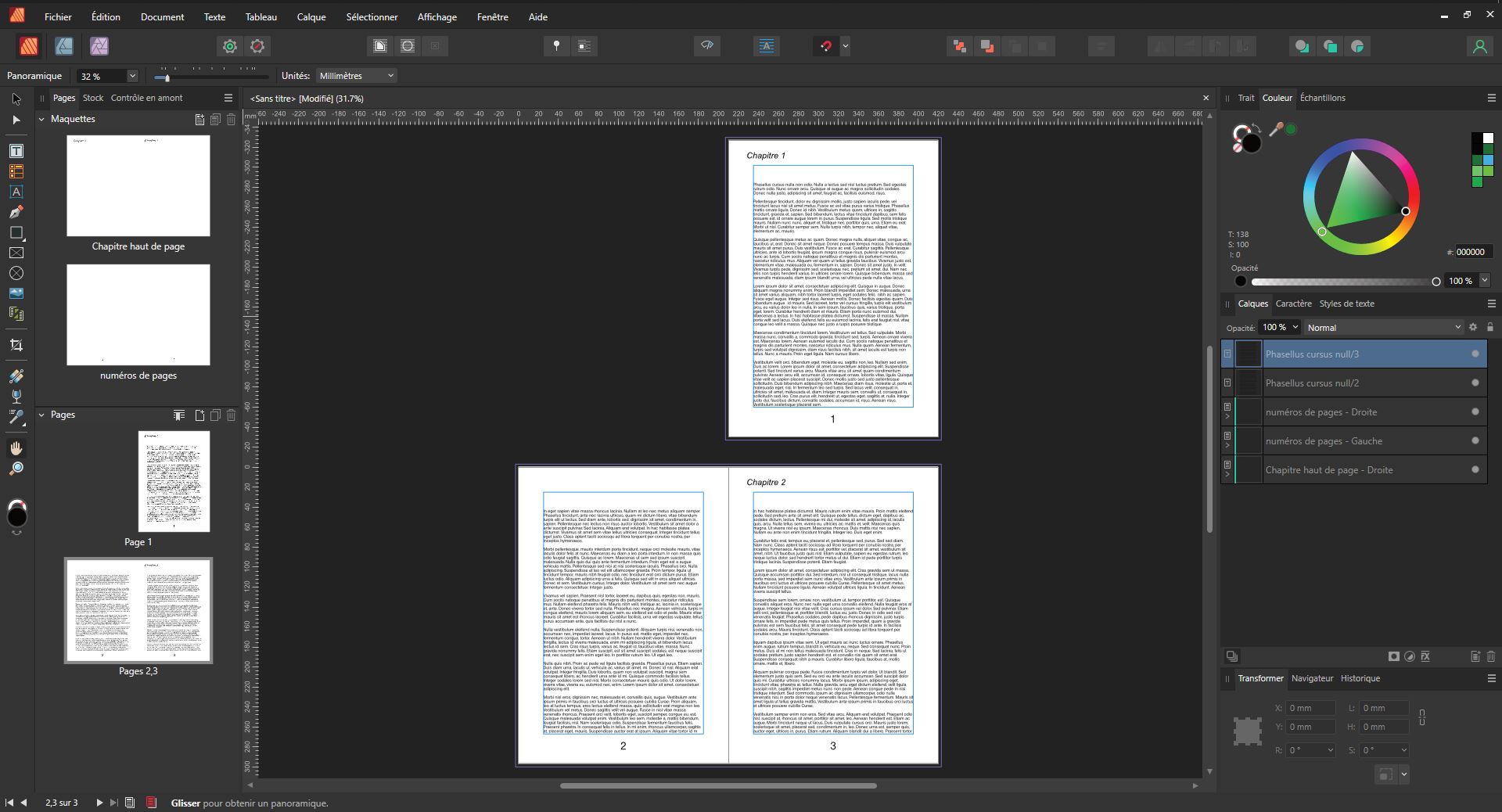Switch to the Publisher persona
1502x812 pixels.
pyautogui.click(x=29, y=46)
